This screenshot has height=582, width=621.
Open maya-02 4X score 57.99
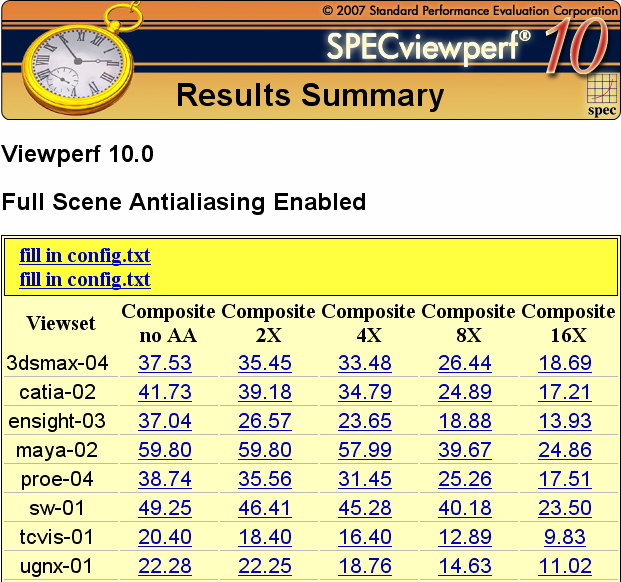coord(365,450)
